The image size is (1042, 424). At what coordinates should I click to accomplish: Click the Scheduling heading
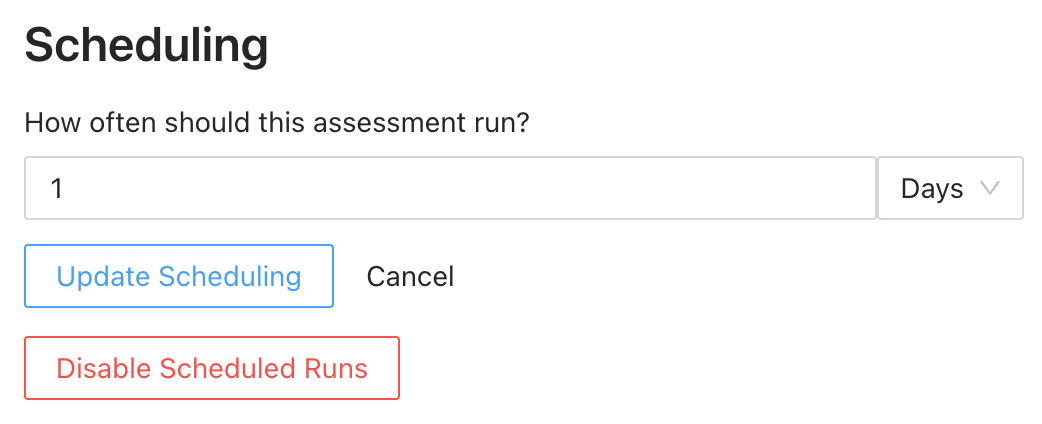146,45
